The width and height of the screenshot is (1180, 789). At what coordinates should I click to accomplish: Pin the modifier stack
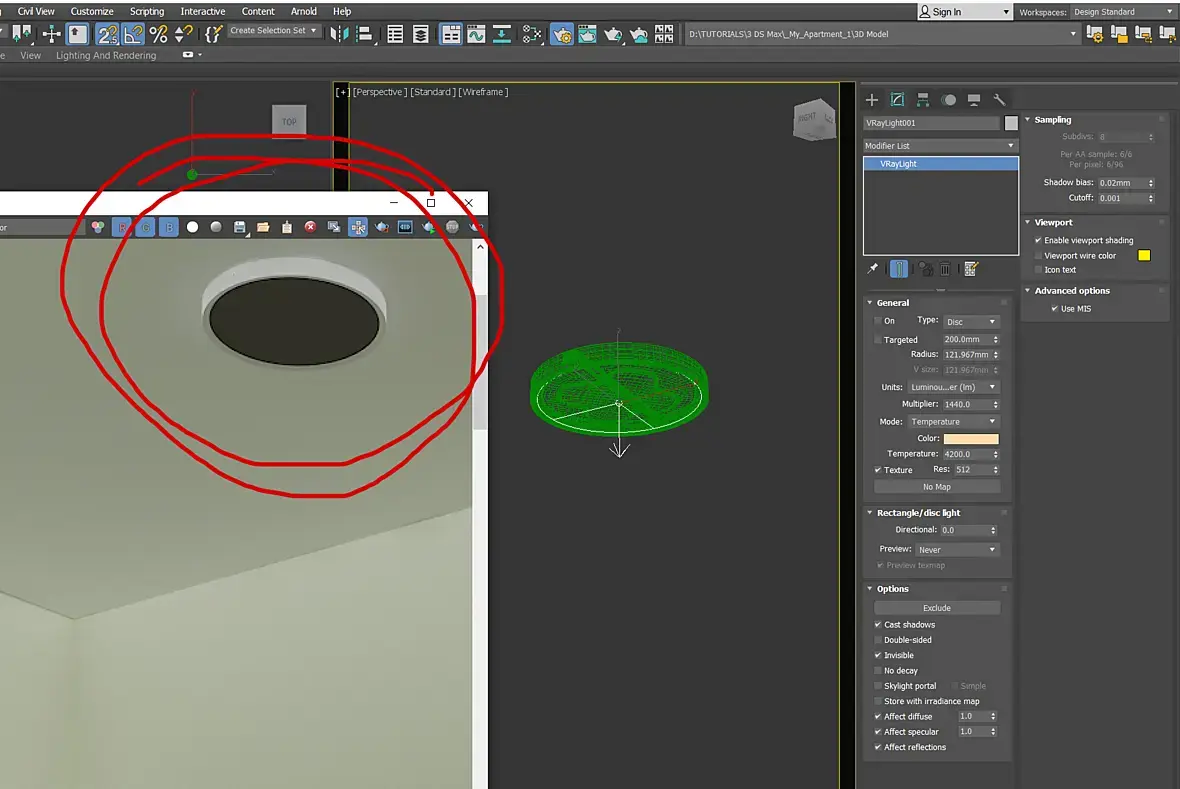click(x=872, y=269)
